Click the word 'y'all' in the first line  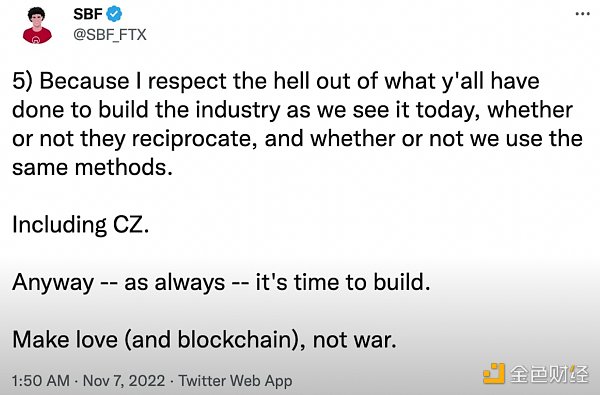(x=463, y=82)
